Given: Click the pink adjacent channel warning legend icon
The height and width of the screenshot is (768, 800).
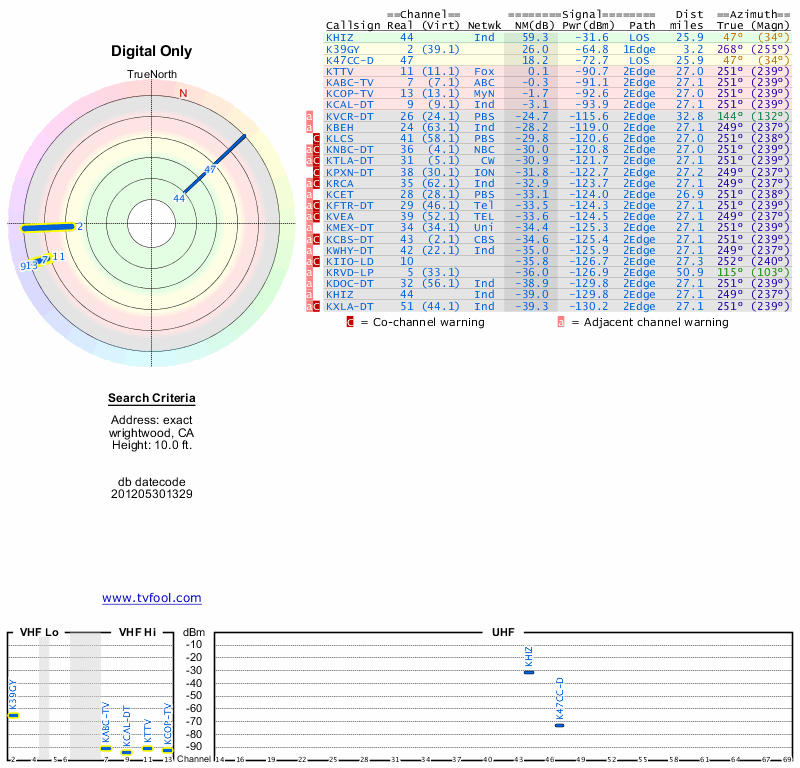Looking at the screenshot, I should (x=561, y=322).
